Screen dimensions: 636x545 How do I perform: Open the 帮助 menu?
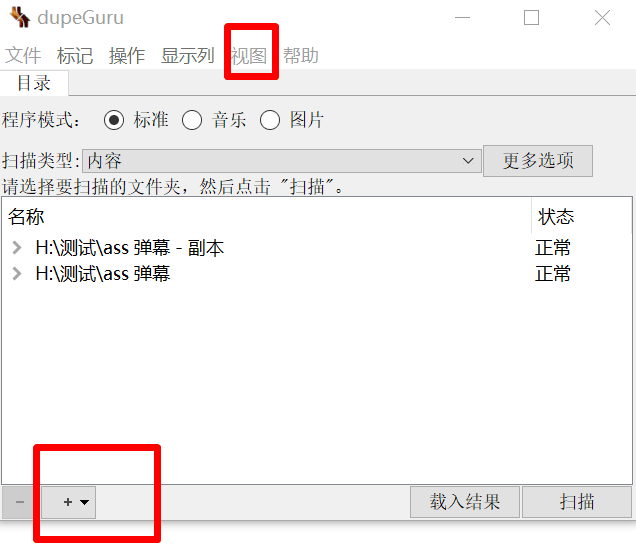click(301, 56)
